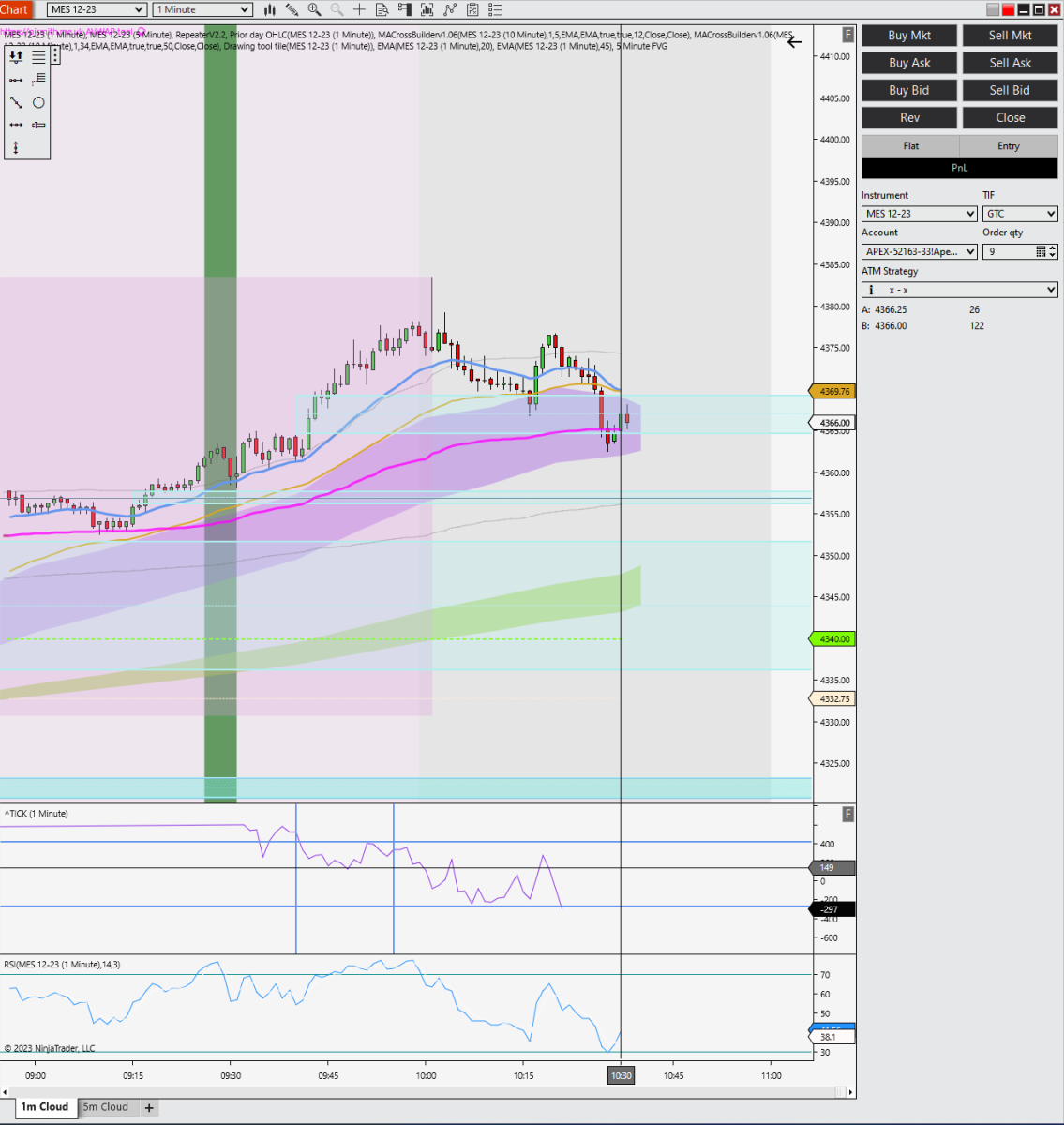Select the horizontal lines tool in drawing tile
Viewport: 1064px width, 1125px height.
(x=38, y=56)
